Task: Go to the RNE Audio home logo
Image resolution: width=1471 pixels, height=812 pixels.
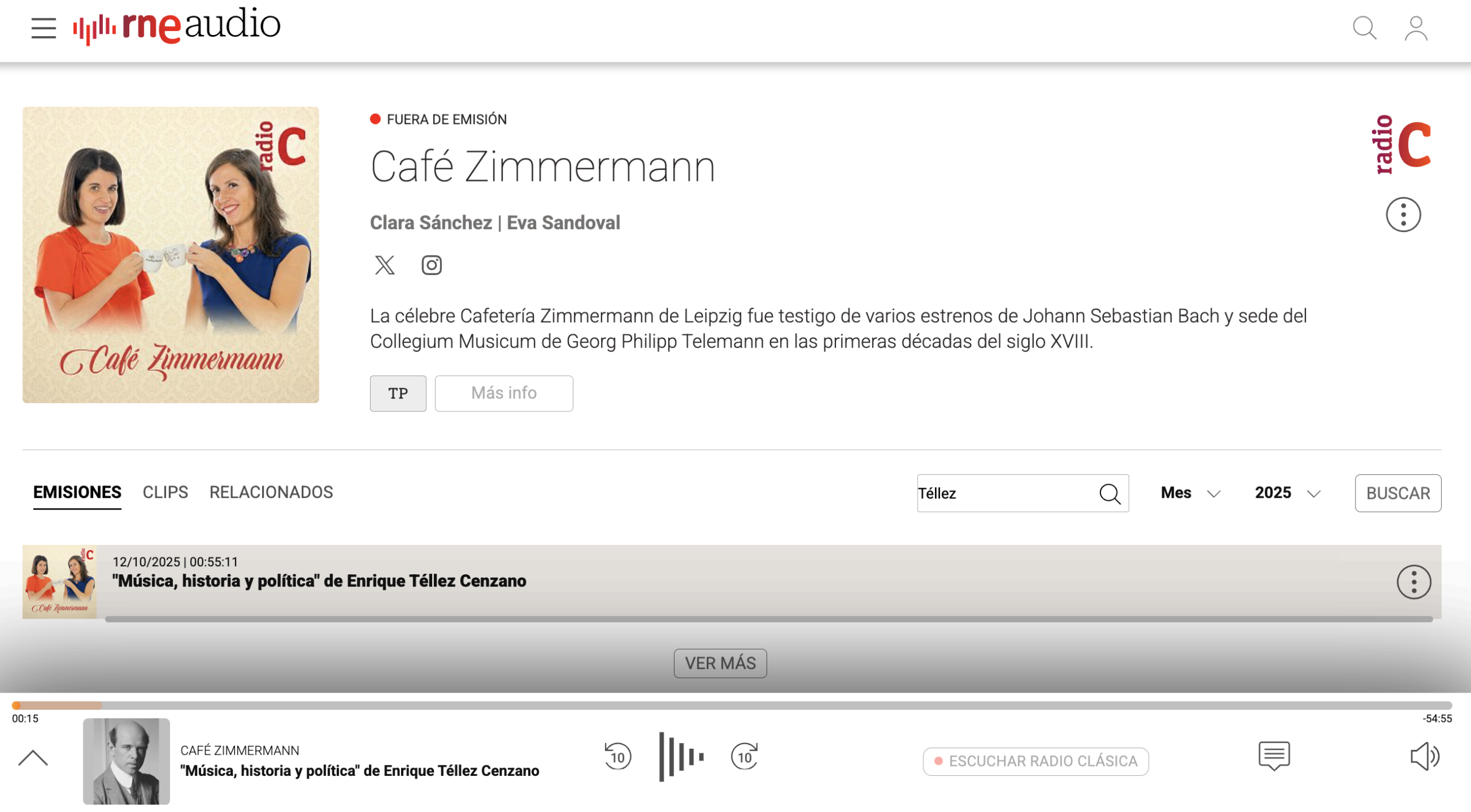Action: click(x=176, y=26)
